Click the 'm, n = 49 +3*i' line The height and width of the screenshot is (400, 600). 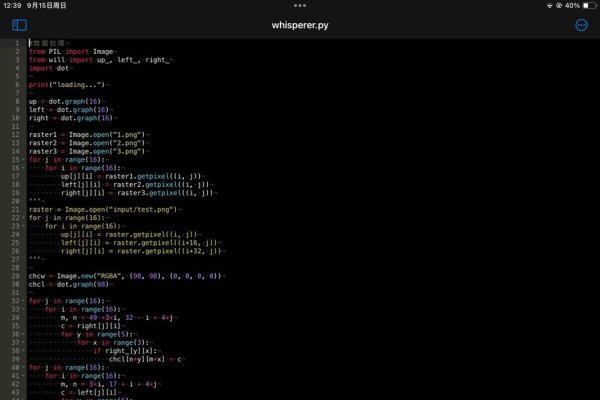point(119,318)
